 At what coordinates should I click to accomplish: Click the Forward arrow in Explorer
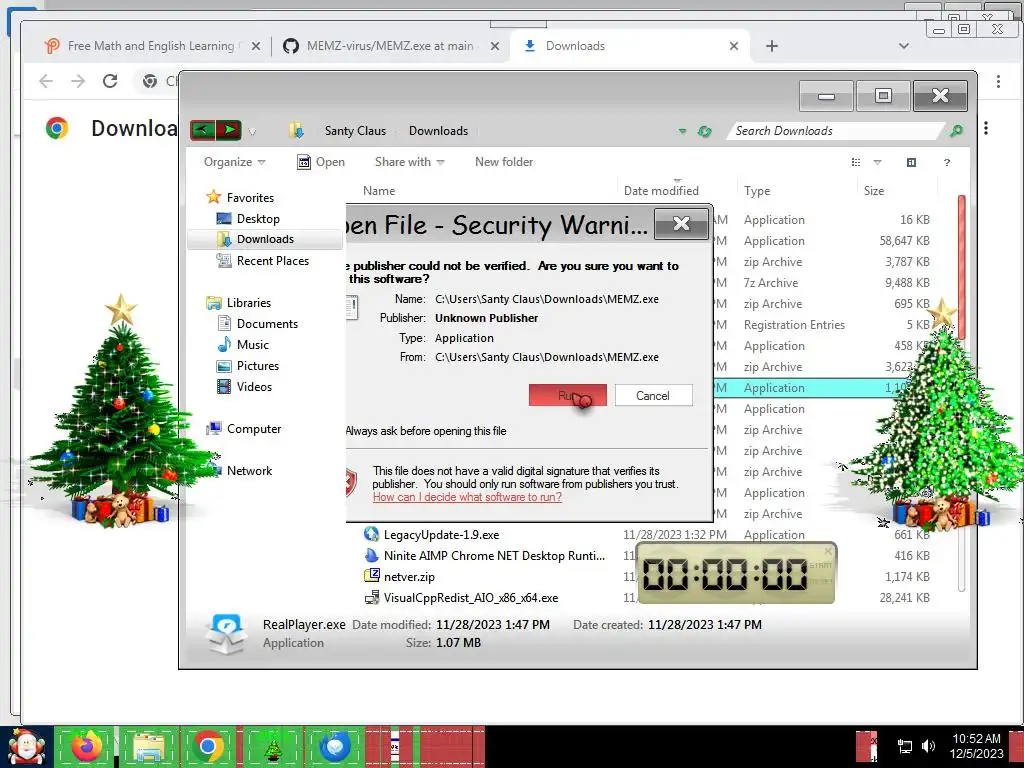(229, 130)
